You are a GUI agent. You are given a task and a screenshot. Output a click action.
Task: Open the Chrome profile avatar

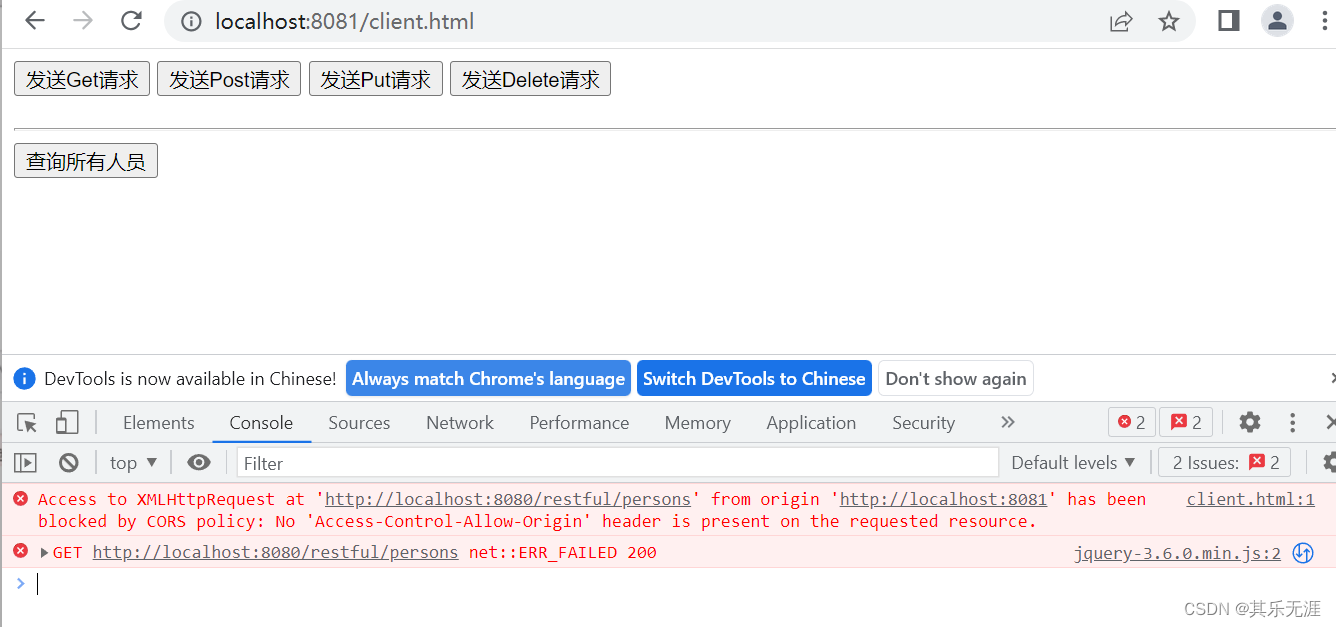pyautogui.click(x=1277, y=21)
